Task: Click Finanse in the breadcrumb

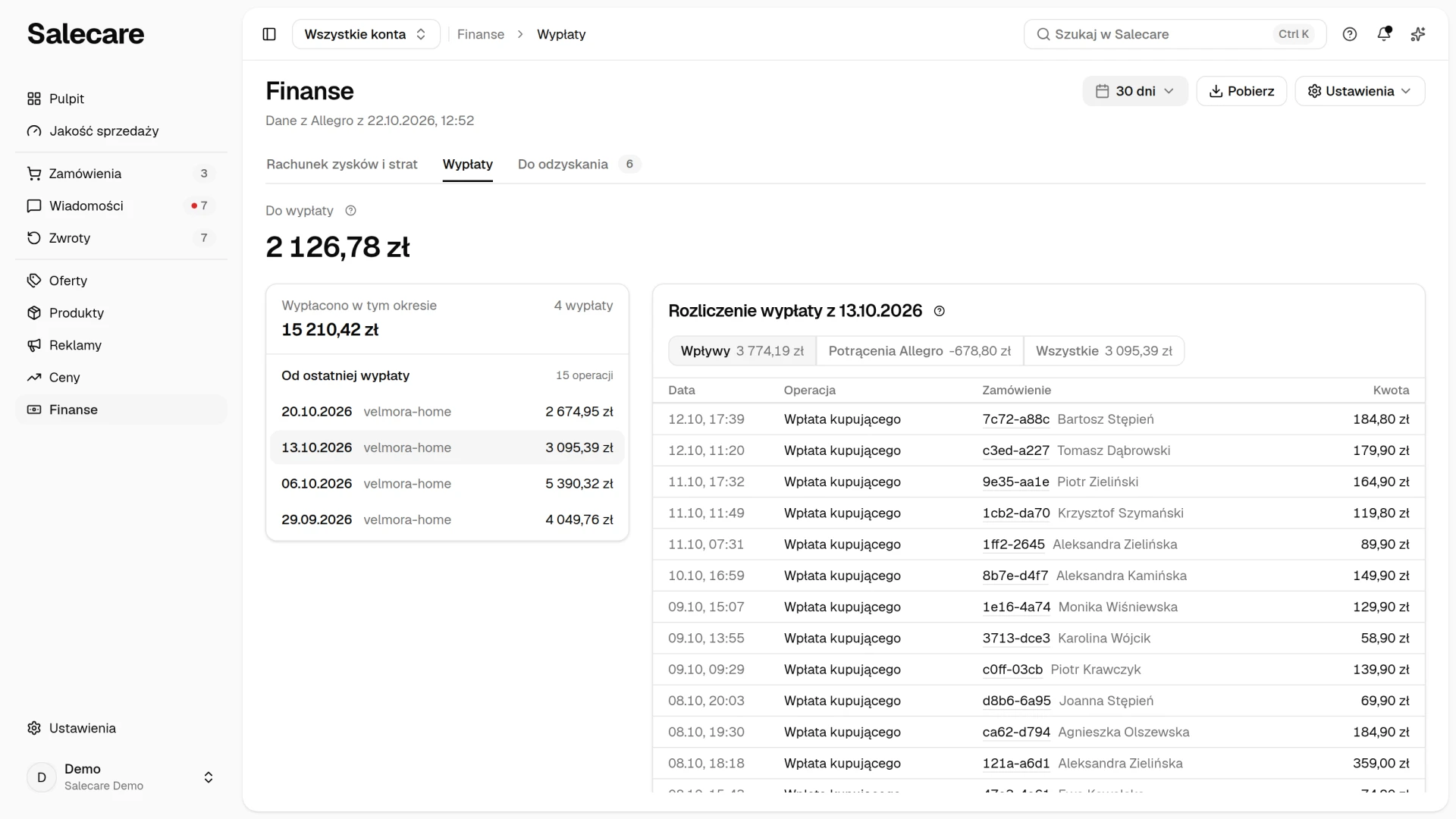Action: coord(481,34)
